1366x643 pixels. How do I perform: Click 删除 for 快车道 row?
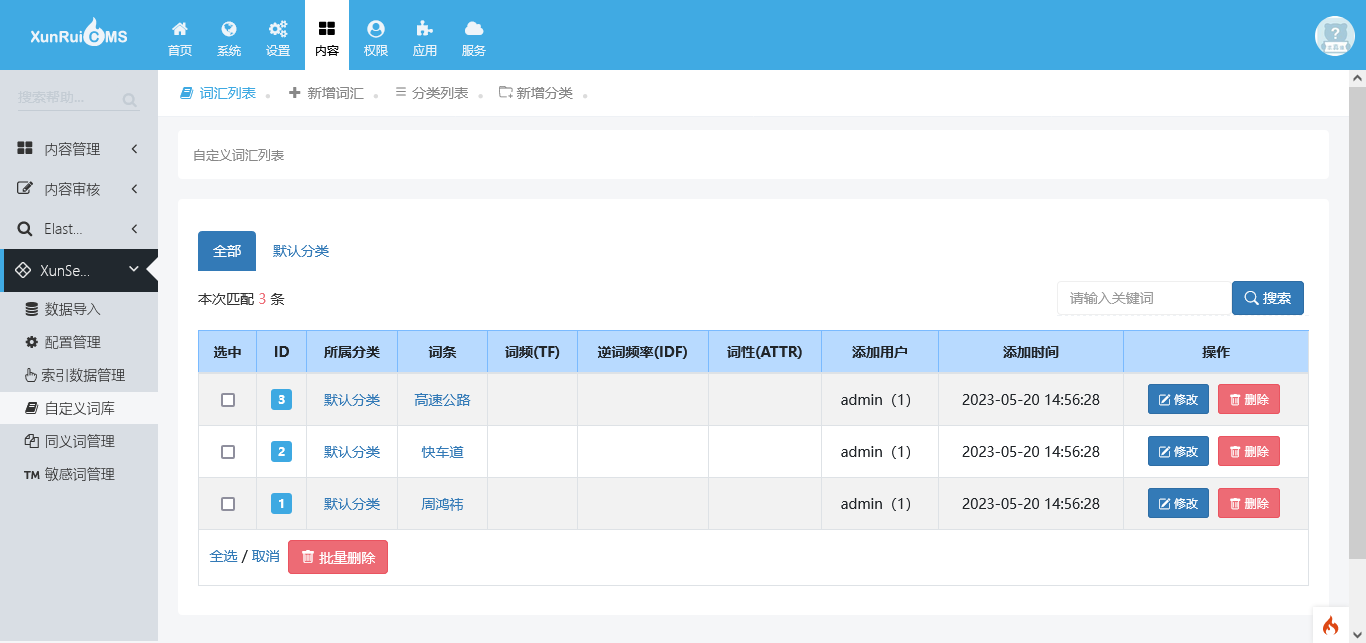tap(1249, 451)
